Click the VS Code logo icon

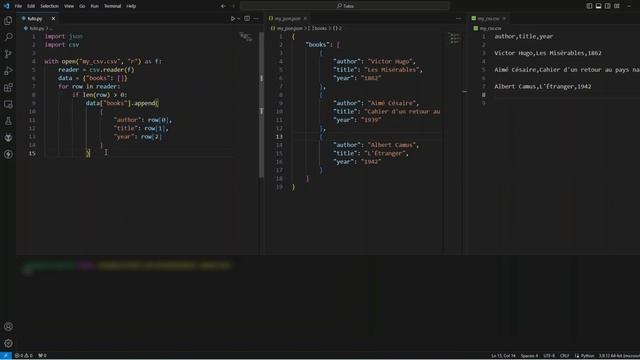click(6, 6)
